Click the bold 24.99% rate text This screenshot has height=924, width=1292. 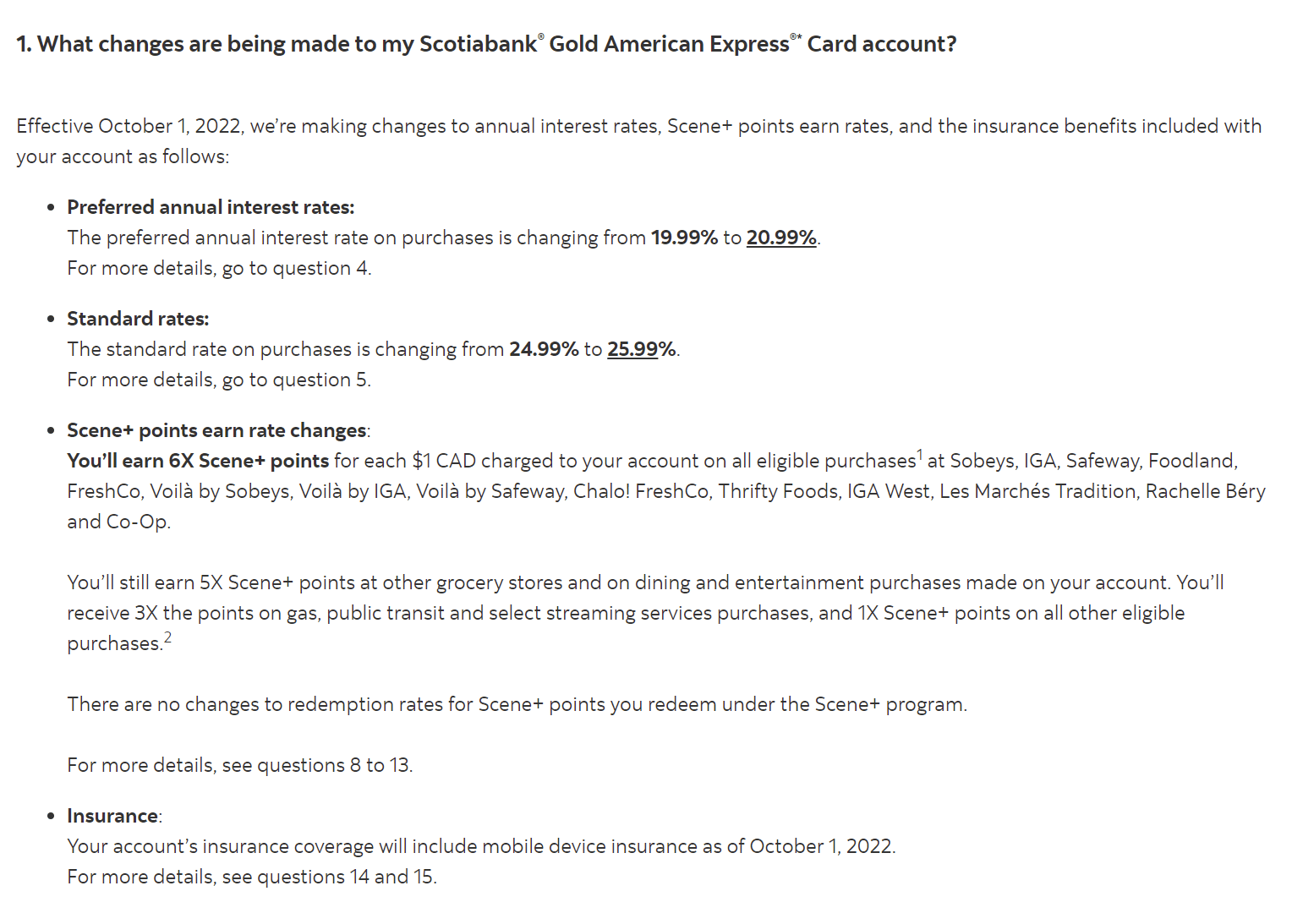(x=543, y=349)
